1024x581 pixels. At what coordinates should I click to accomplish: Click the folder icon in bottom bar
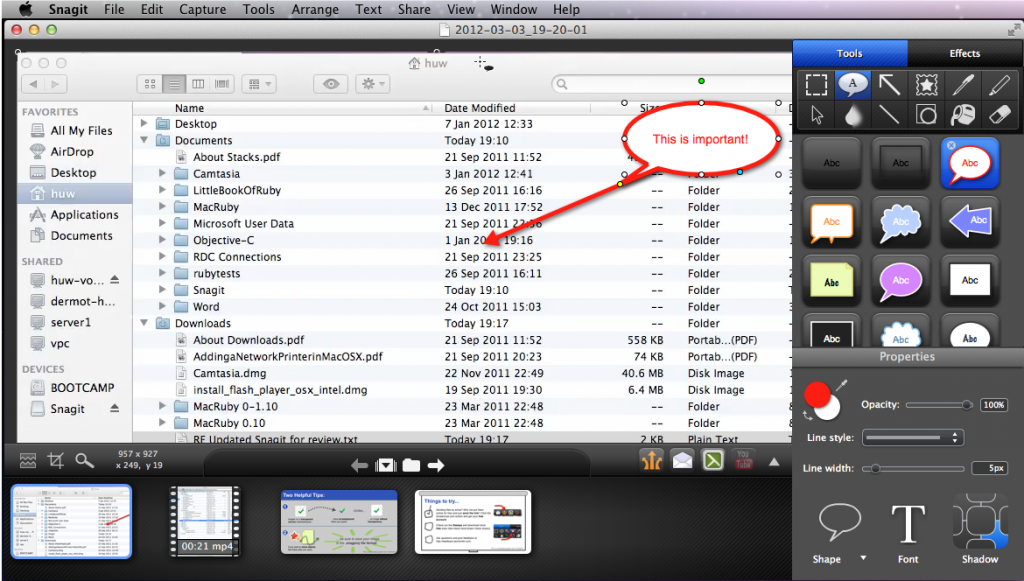[x=411, y=465]
